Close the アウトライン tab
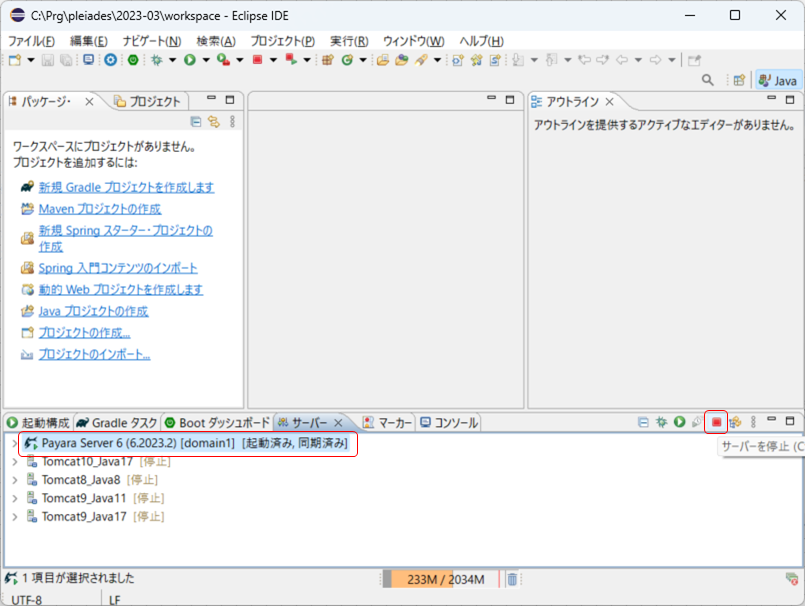805x606 pixels. tap(609, 102)
